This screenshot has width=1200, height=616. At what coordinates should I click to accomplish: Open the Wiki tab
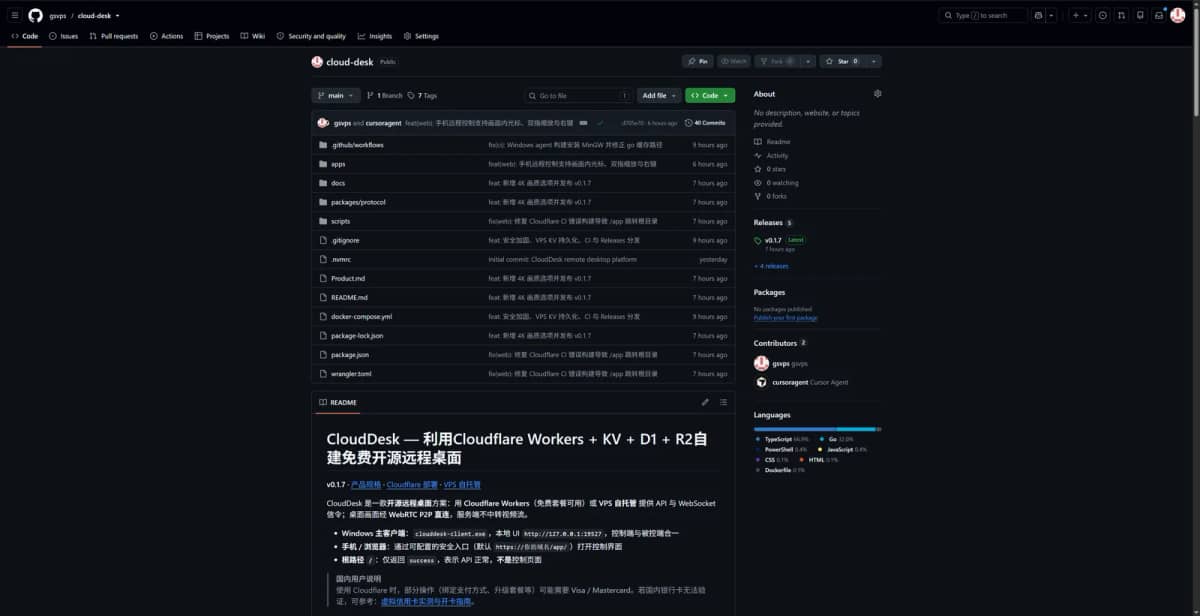[x=253, y=36]
